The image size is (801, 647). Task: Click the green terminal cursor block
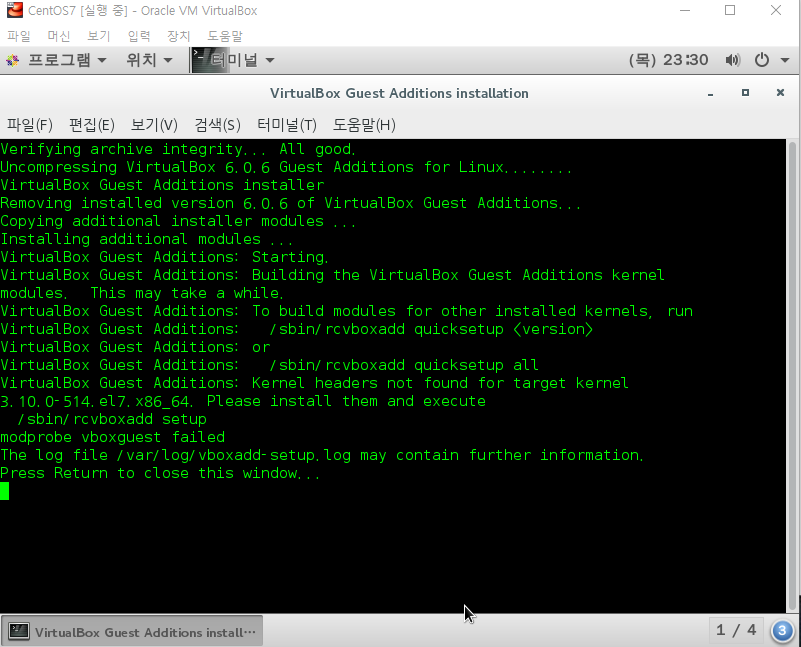point(5,491)
